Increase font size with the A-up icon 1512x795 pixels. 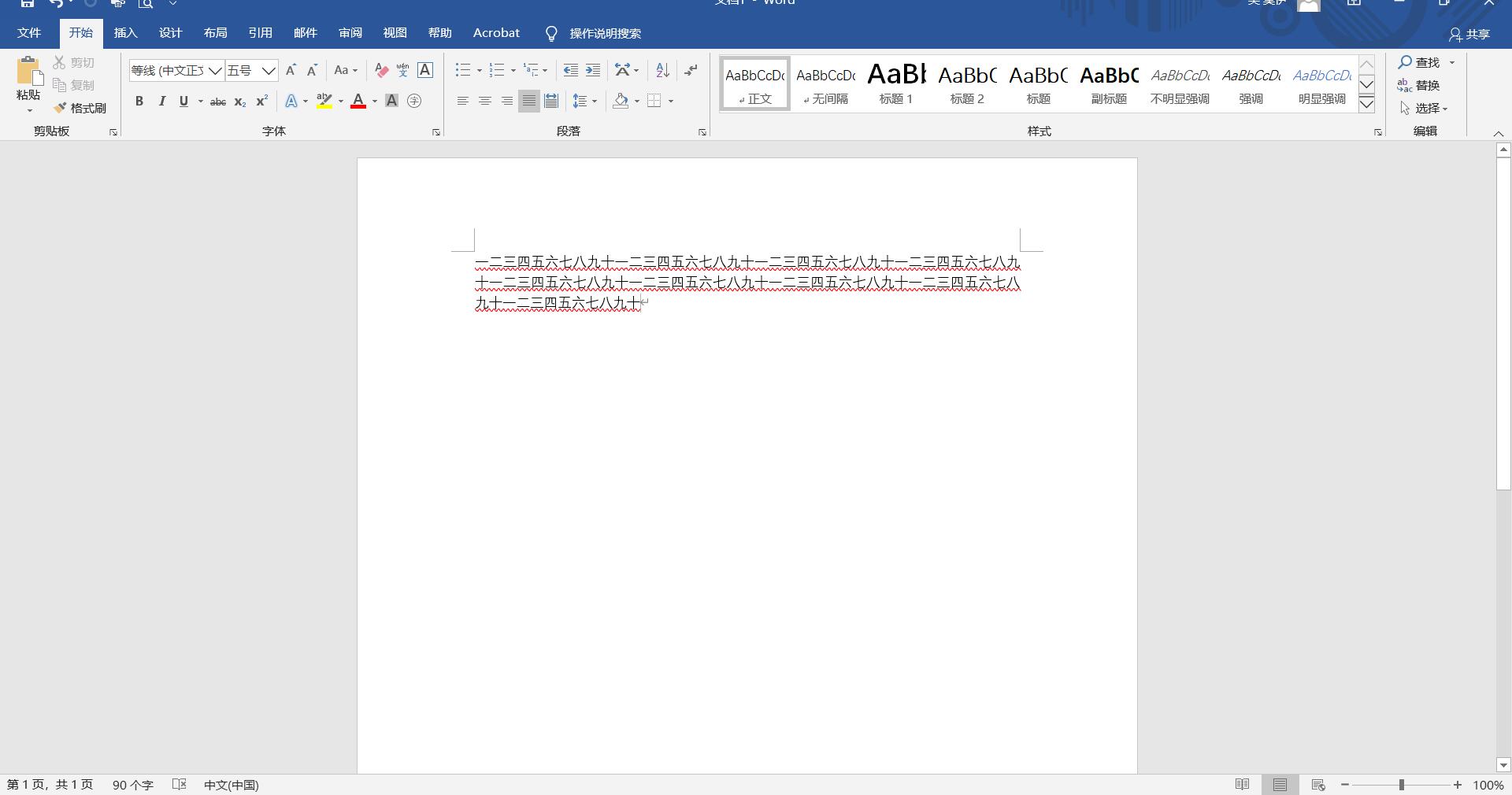point(291,70)
